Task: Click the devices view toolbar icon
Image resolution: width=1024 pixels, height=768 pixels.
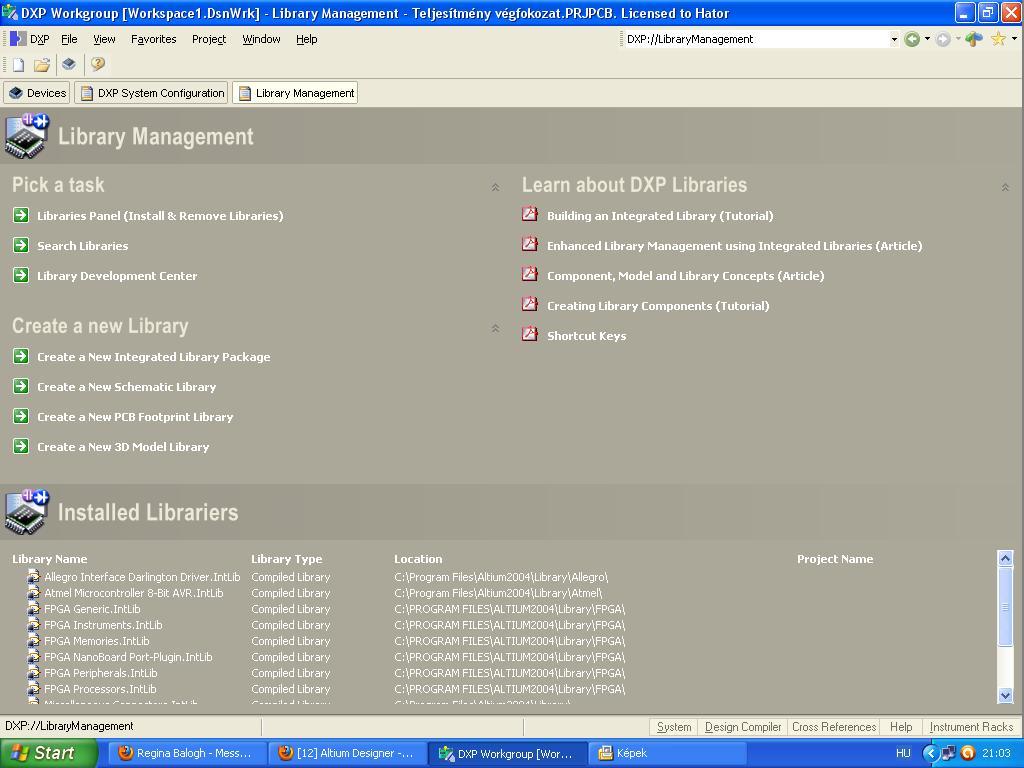Action: [x=69, y=64]
